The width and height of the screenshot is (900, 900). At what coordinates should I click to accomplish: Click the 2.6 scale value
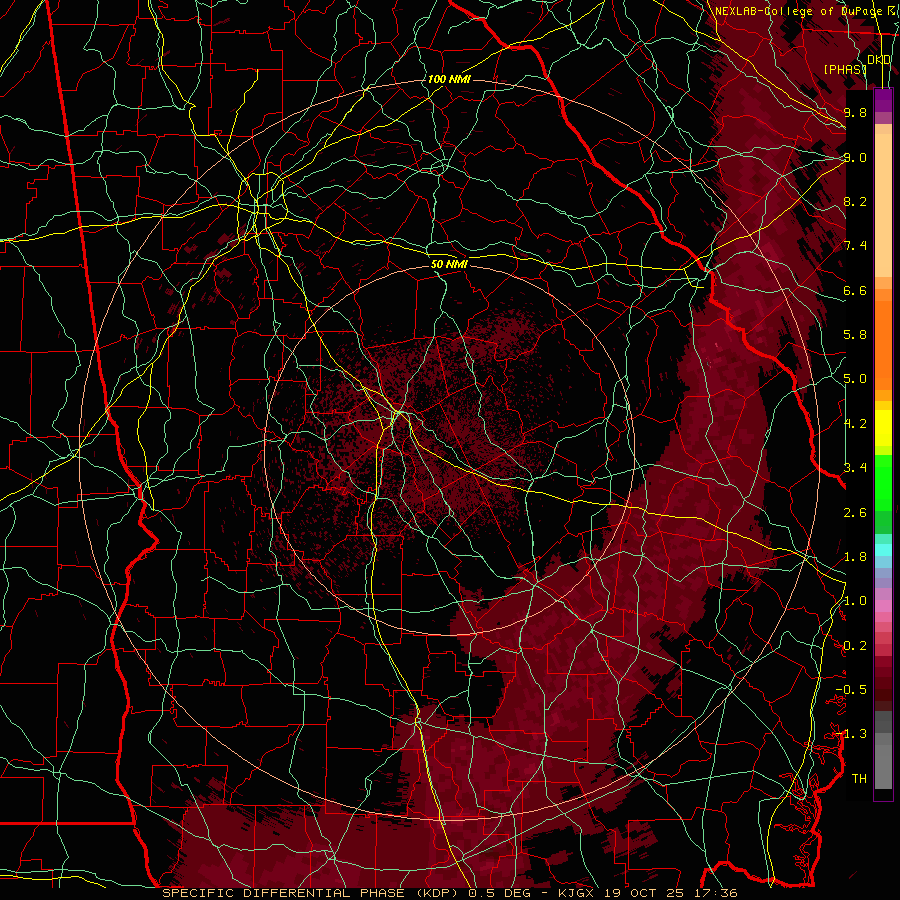pyautogui.click(x=855, y=513)
